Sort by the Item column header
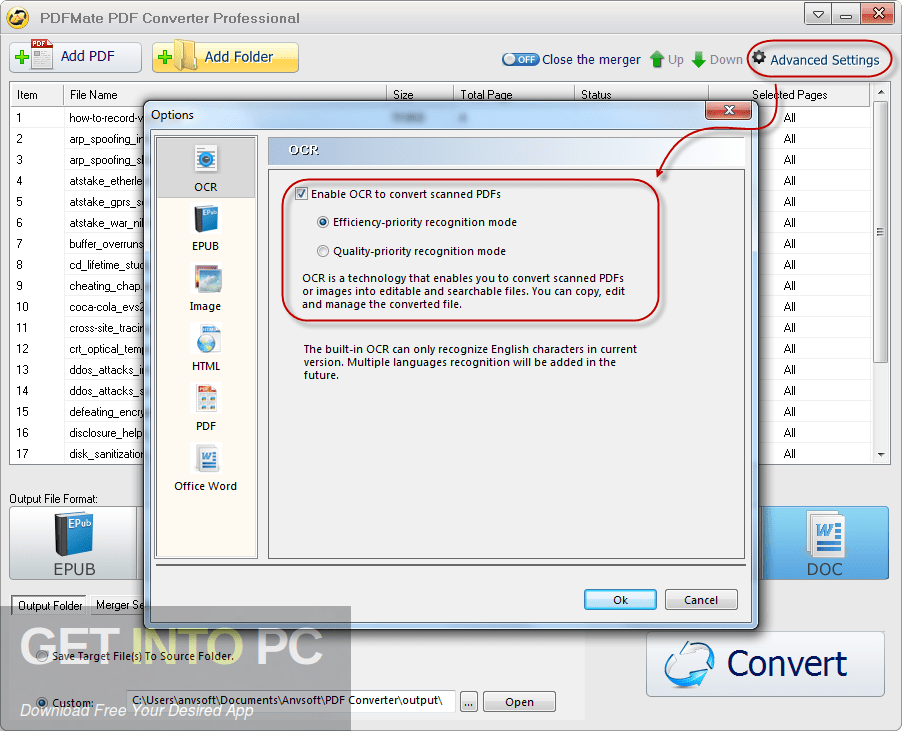Image resolution: width=902 pixels, height=731 pixels. coord(37,94)
